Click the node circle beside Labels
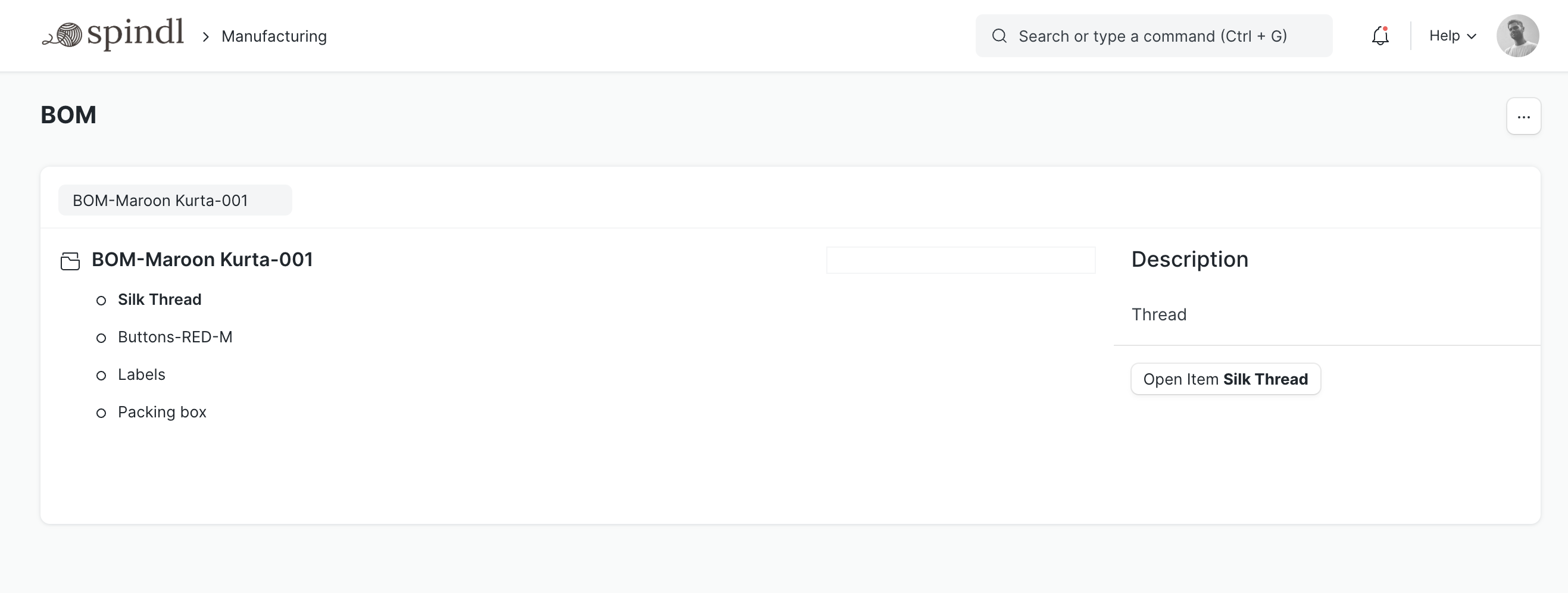The image size is (1568, 593). click(102, 376)
